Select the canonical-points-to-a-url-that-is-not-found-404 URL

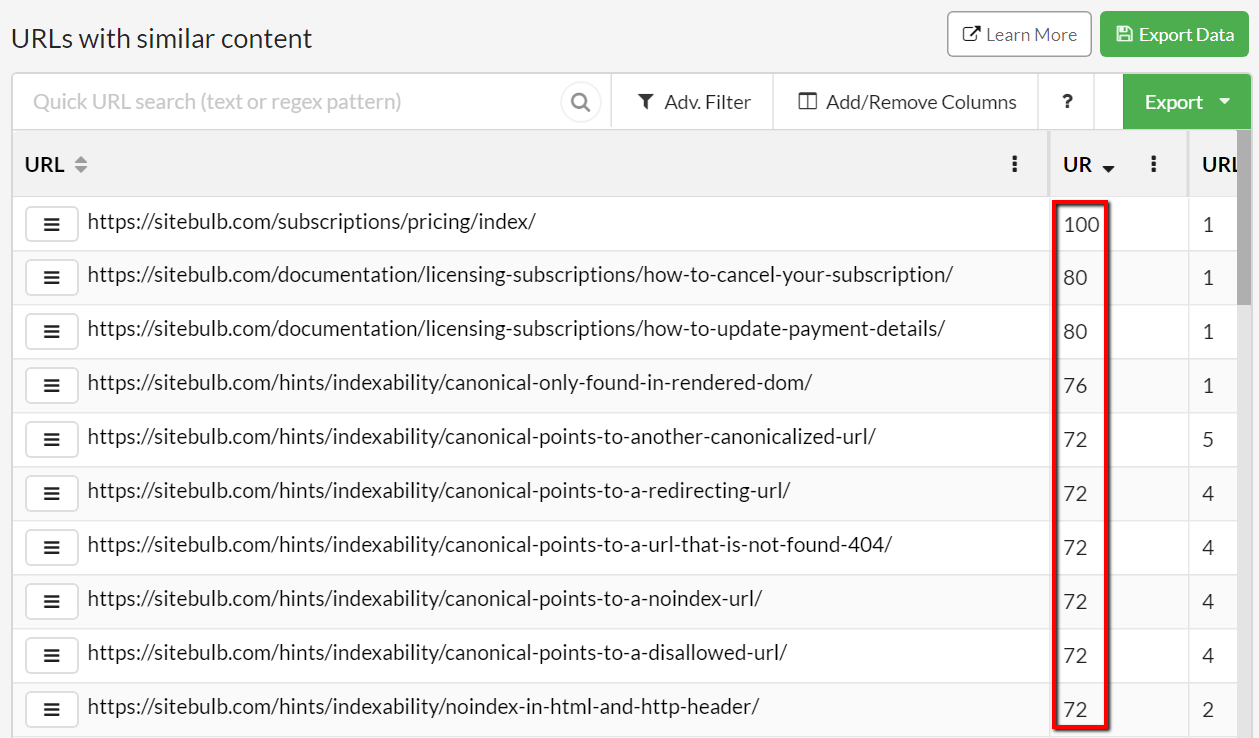pyautogui.click(x=490, y=545)
